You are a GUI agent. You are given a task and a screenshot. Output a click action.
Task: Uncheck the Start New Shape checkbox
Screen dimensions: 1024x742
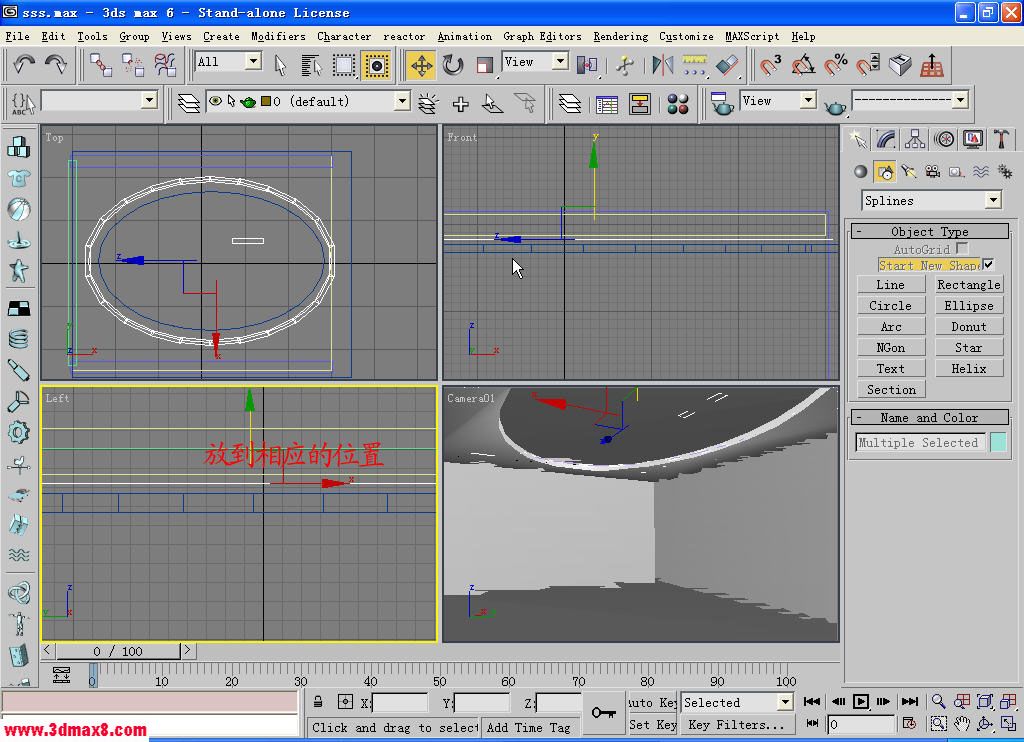(x=988, y=265)
